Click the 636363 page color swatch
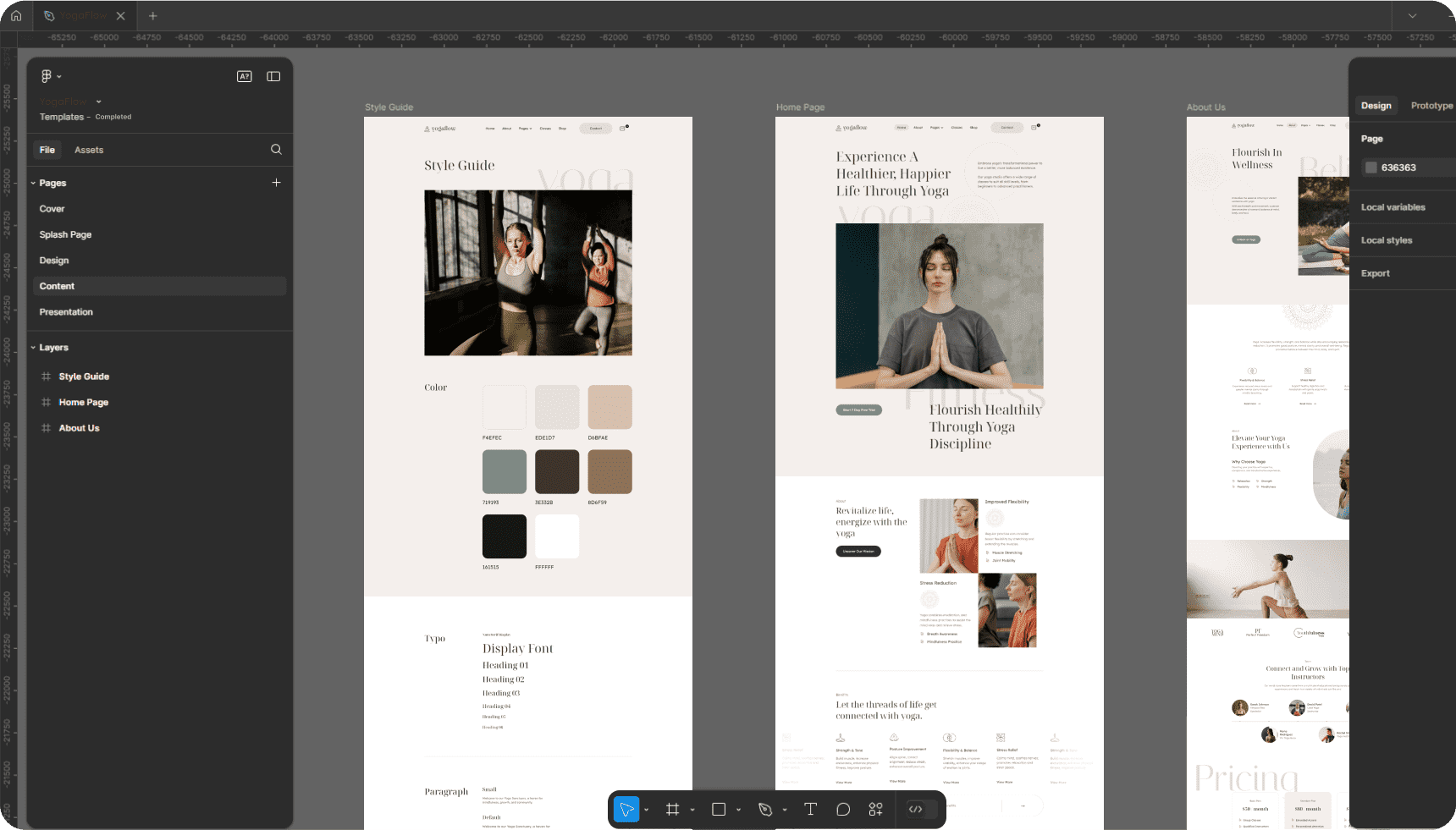The width and height of the screenshot is (1456, 830). pyautogui.click(x=1371, y=167)
